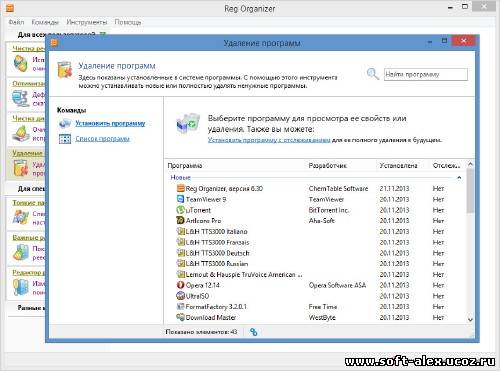Click the uninstall programs icon in main sidebar

(21, 168)
